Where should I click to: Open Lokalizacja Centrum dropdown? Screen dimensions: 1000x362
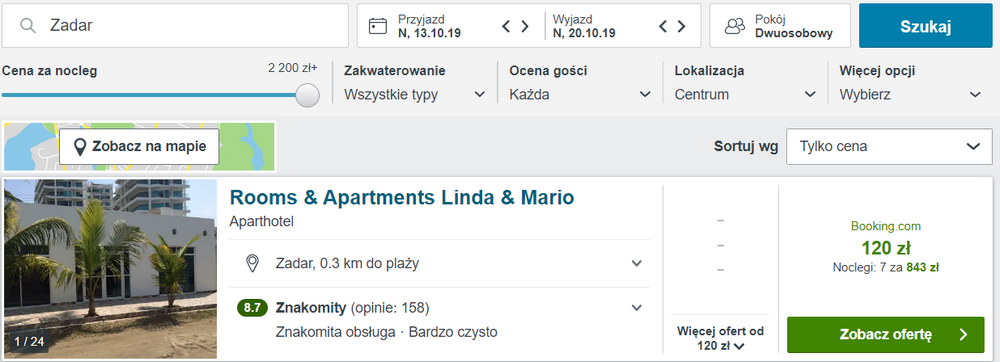(746, 95)
